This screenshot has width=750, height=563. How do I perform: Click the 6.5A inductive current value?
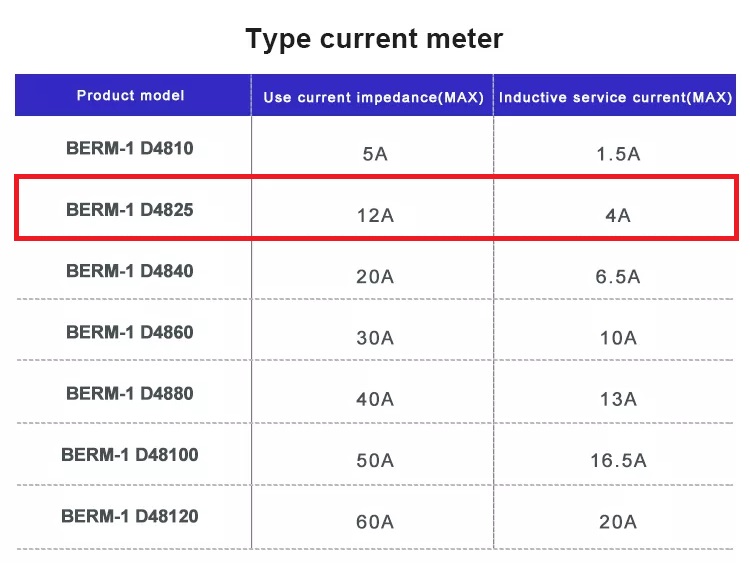(x=618, y=277)
